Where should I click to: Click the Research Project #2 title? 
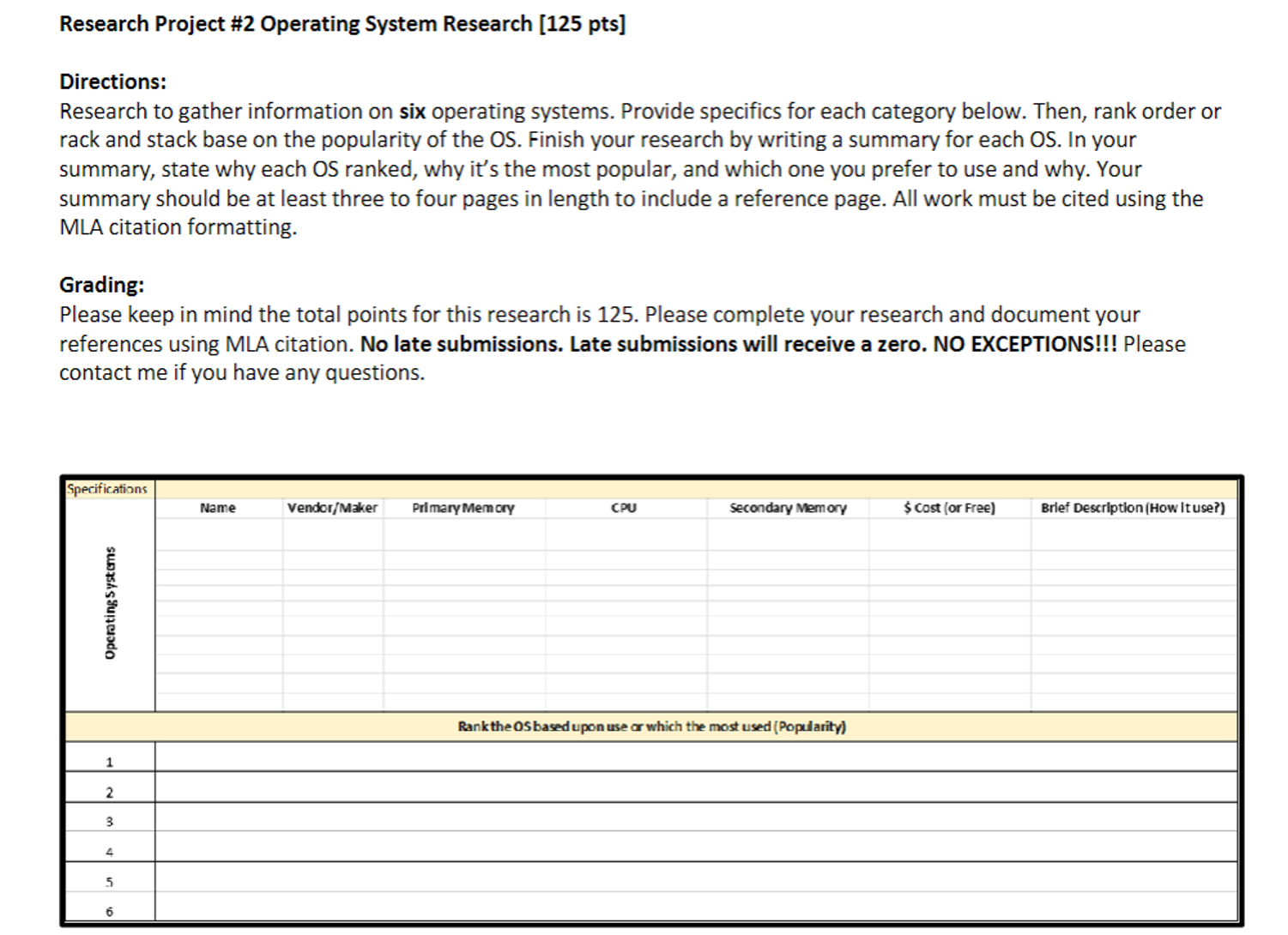[x=341, y=23]
